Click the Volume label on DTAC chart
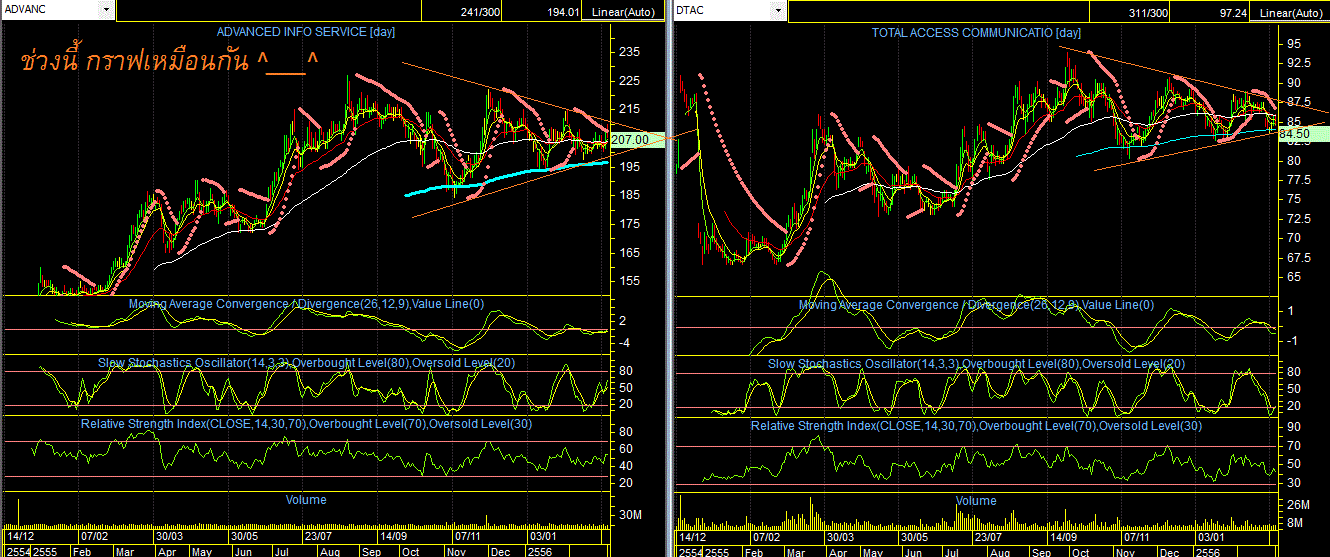This screenshot has height=557, width=1330. [x=976, y=500]
